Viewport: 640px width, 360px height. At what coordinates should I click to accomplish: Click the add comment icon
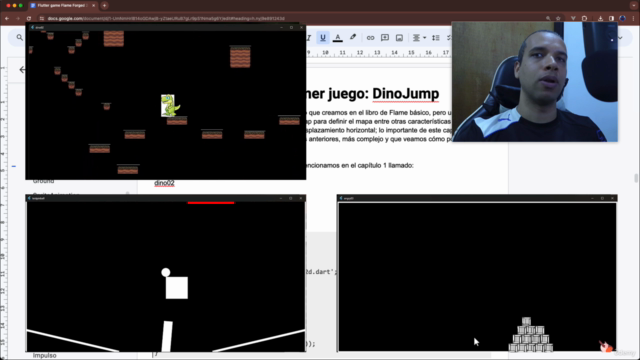pyautogui.click(x=384, y=38)
